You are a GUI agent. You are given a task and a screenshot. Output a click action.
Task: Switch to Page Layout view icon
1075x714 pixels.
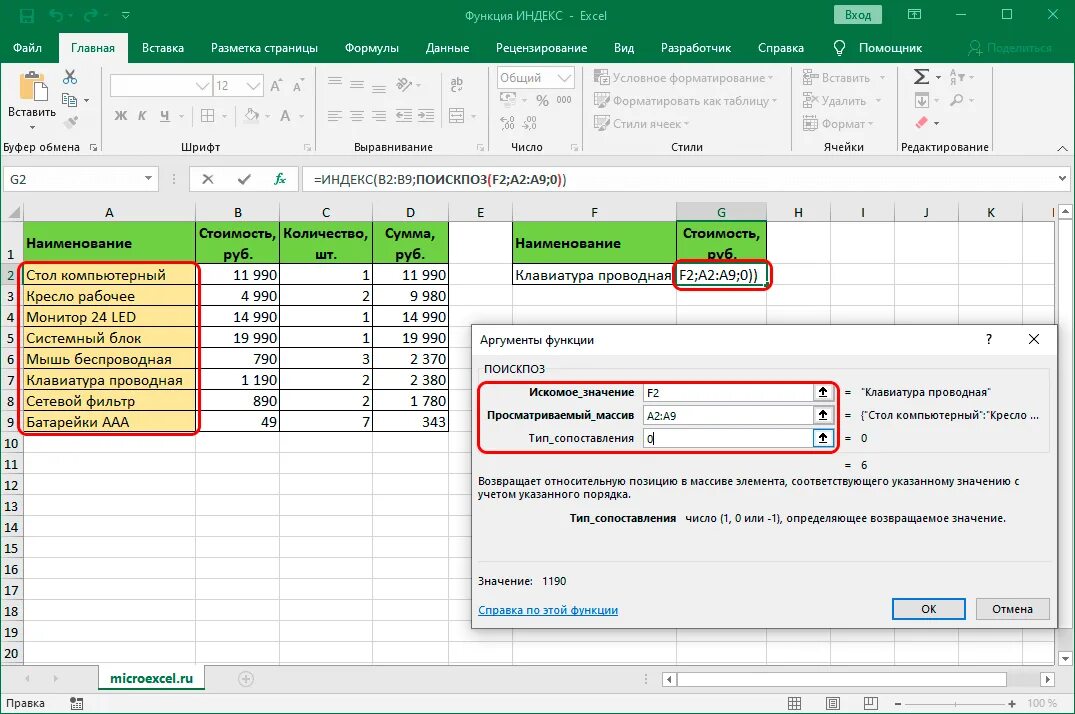(x=833, y=703)
